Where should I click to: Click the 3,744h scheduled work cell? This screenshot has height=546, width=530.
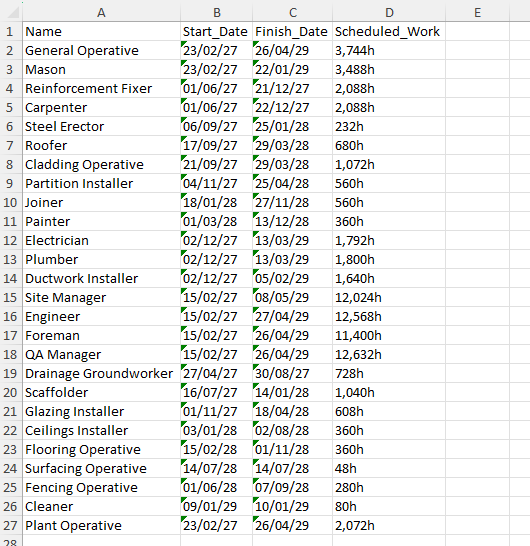click(389, 50)
